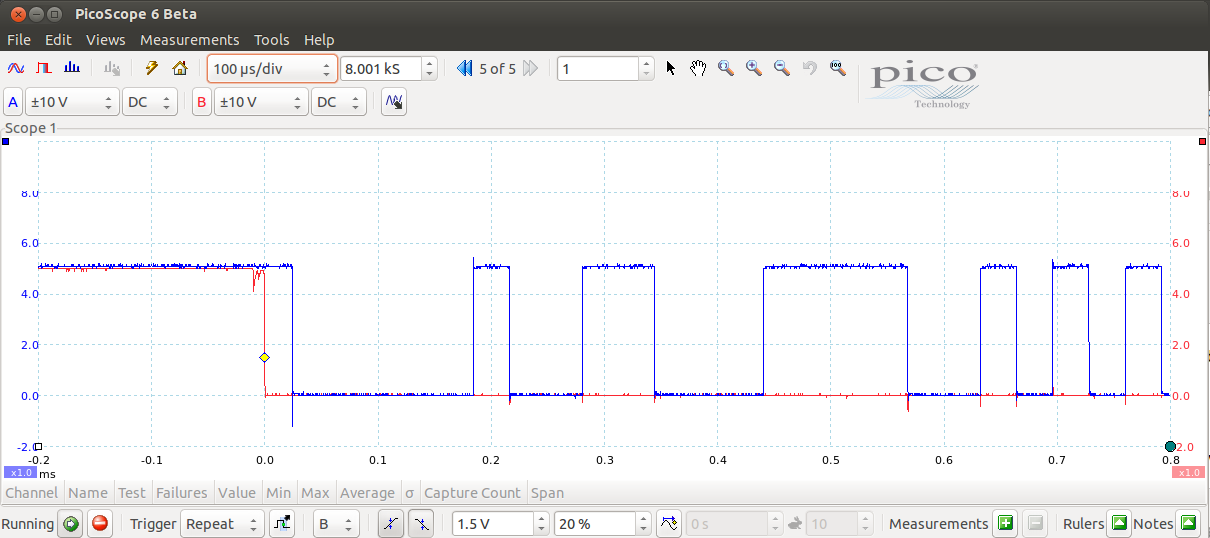This screenshot has width=1210, height=538.
Task: Click the zoom to full view icon
Action: tap(838, 68)
